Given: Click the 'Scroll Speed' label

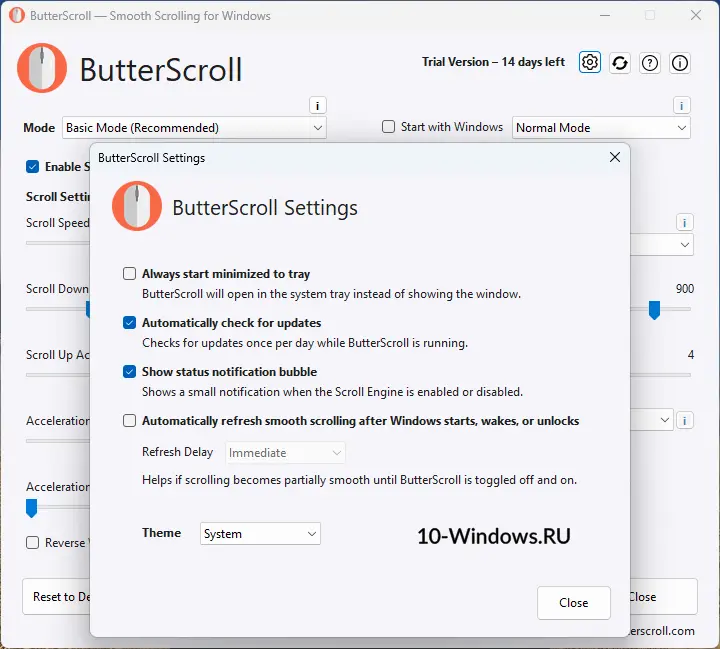Looking at the screenshot, I should (x=57, y=223).
